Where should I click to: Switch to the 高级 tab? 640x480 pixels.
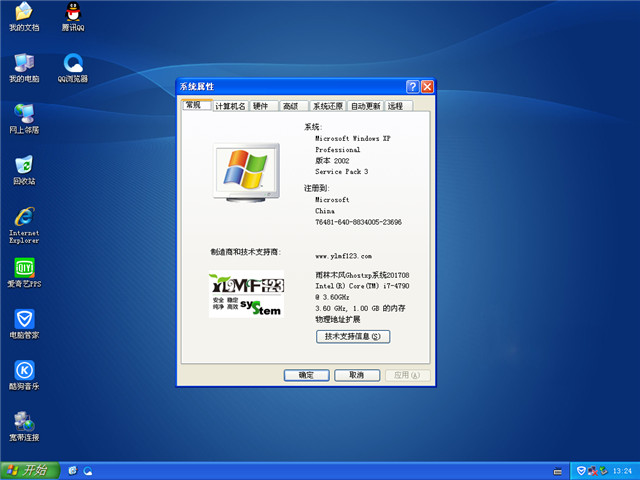(x=293, y=106)
